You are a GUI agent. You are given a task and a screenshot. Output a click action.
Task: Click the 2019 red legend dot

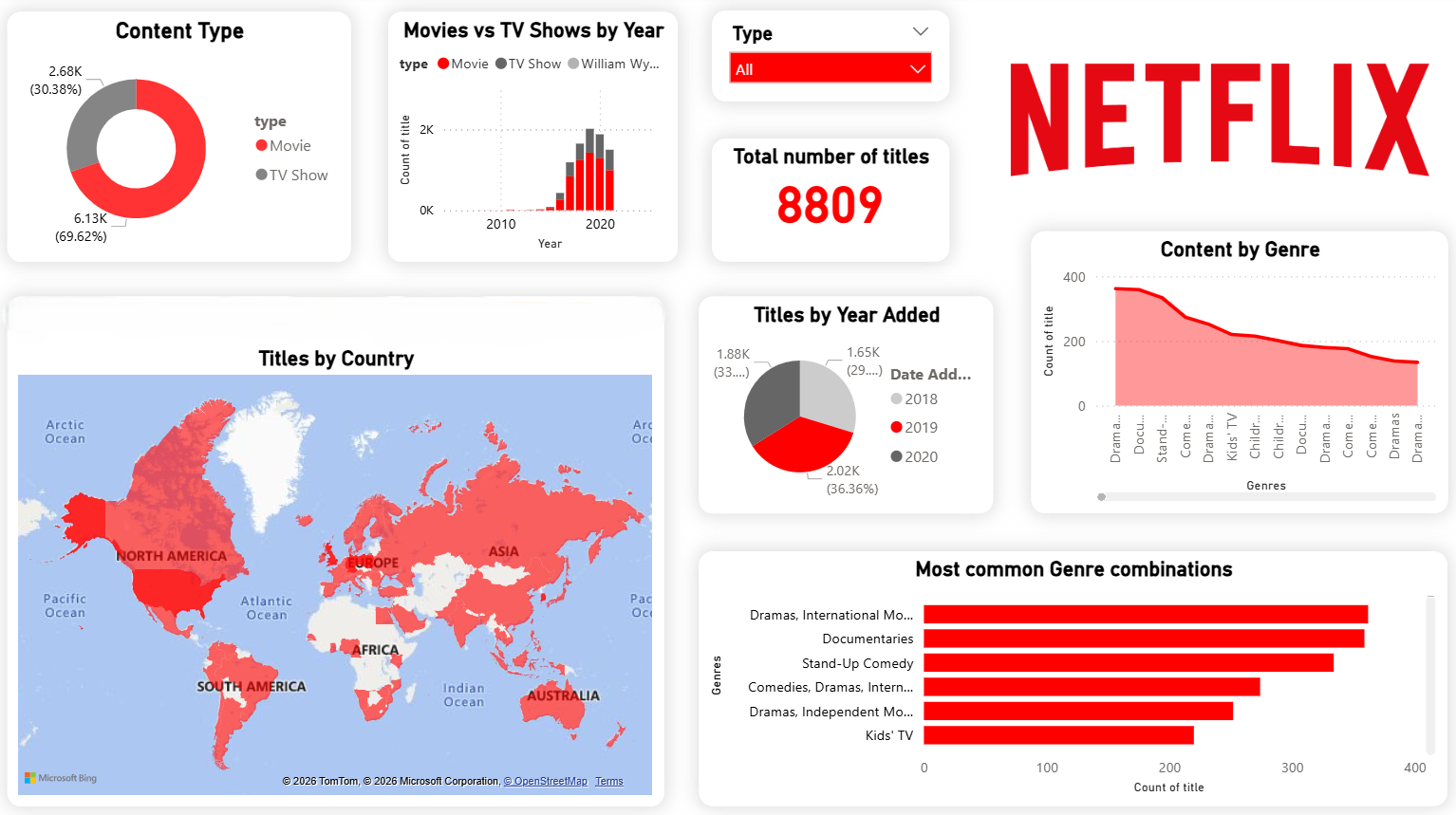pyautogui.click(x=896, y=427)
